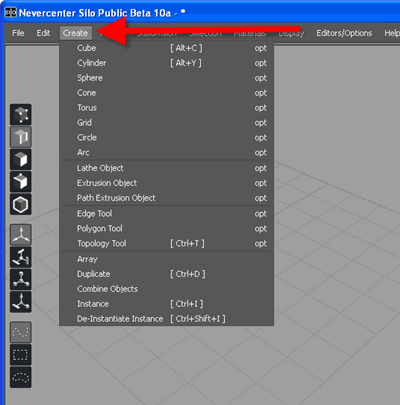This screenshot has height=405, width=400.
Task: Open options for Lathe Object via opt
Action: click(x=261, y=168)
